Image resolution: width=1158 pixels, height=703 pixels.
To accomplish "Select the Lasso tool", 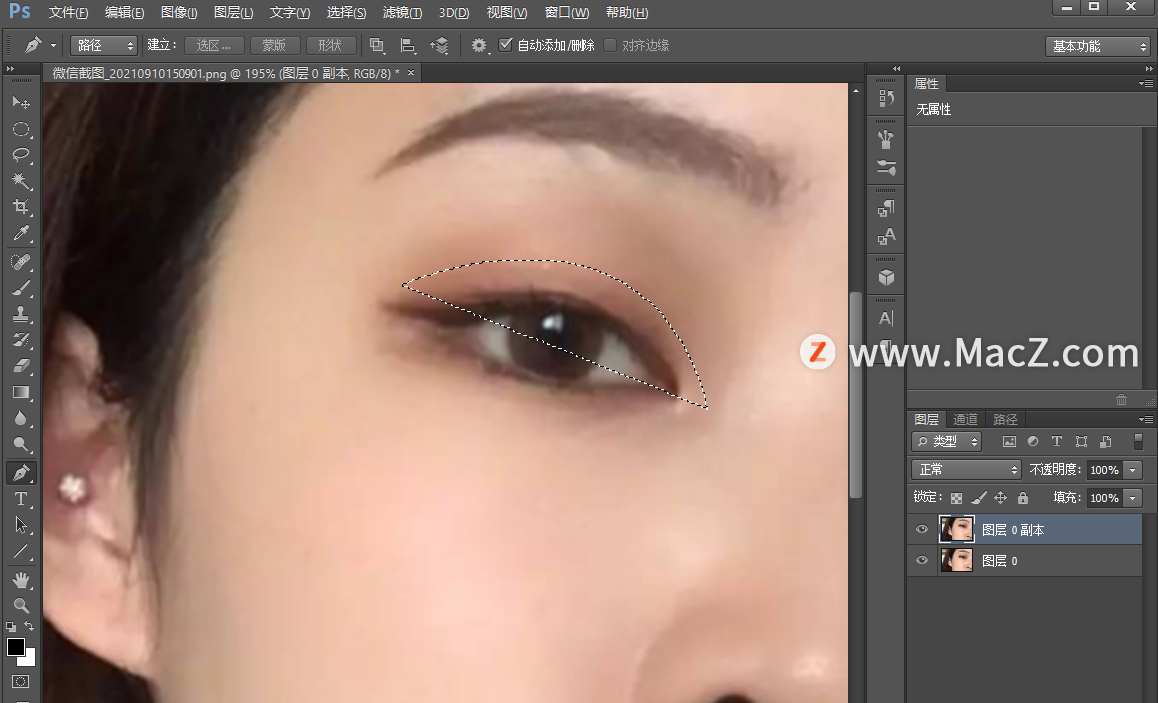I will tap(21, 155).
